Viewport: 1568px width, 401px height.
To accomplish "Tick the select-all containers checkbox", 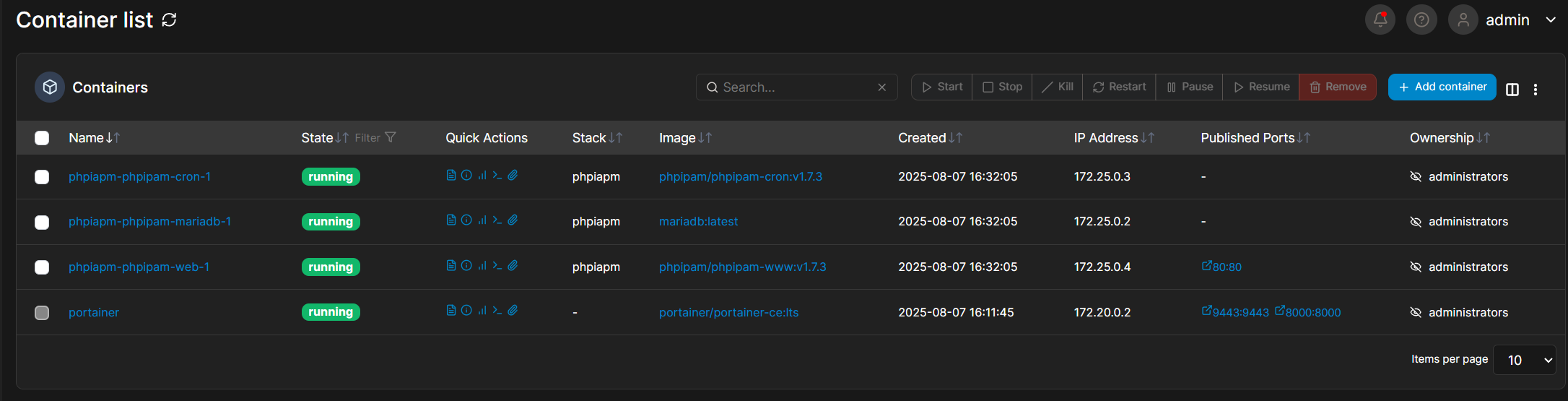I will coord(42,138).
